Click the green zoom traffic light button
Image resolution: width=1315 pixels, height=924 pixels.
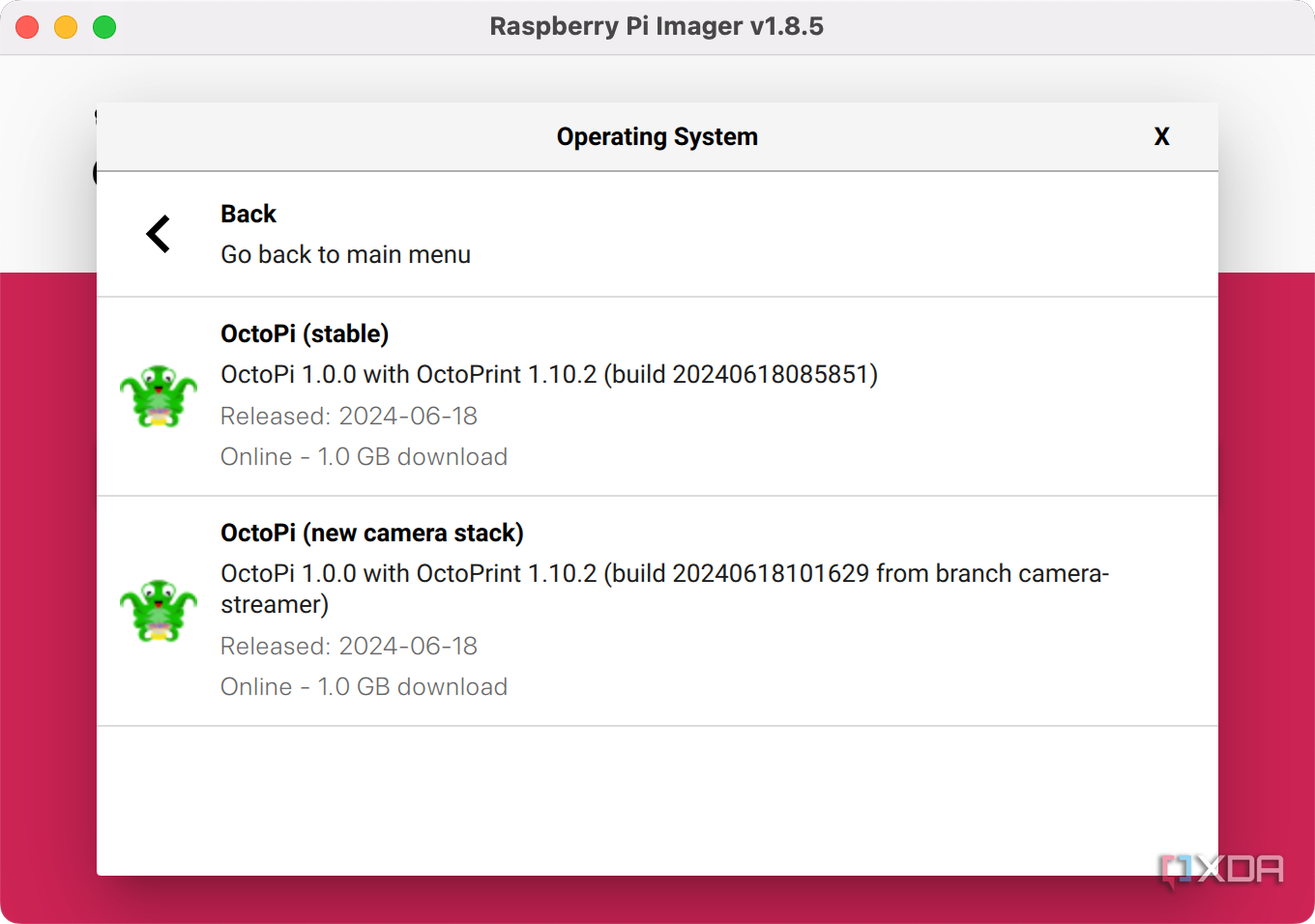coord(103,26)
